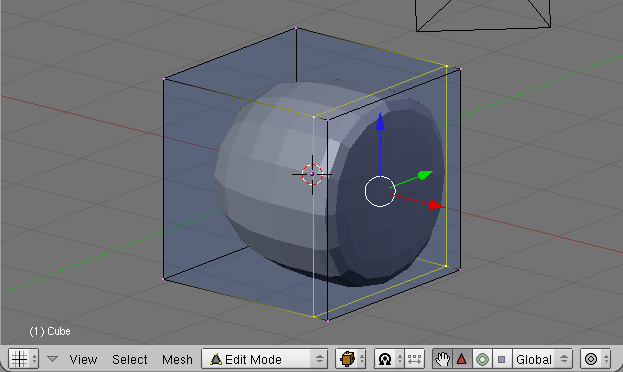Click the red X-axis manipulator arrow
623x372 pixels.
tap(436, 205)
